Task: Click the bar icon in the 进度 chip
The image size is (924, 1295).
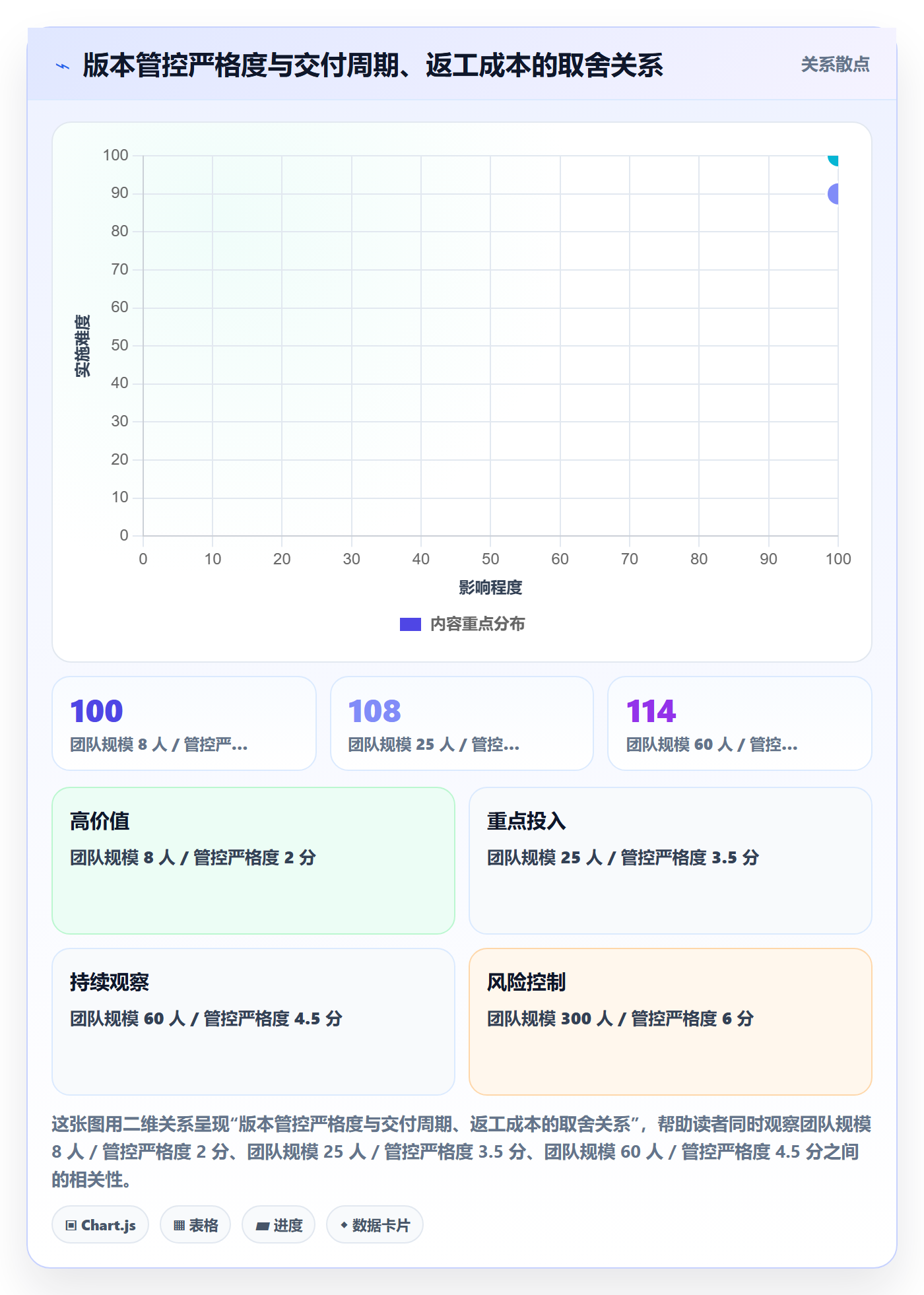Action: [x=263, y=1226]
